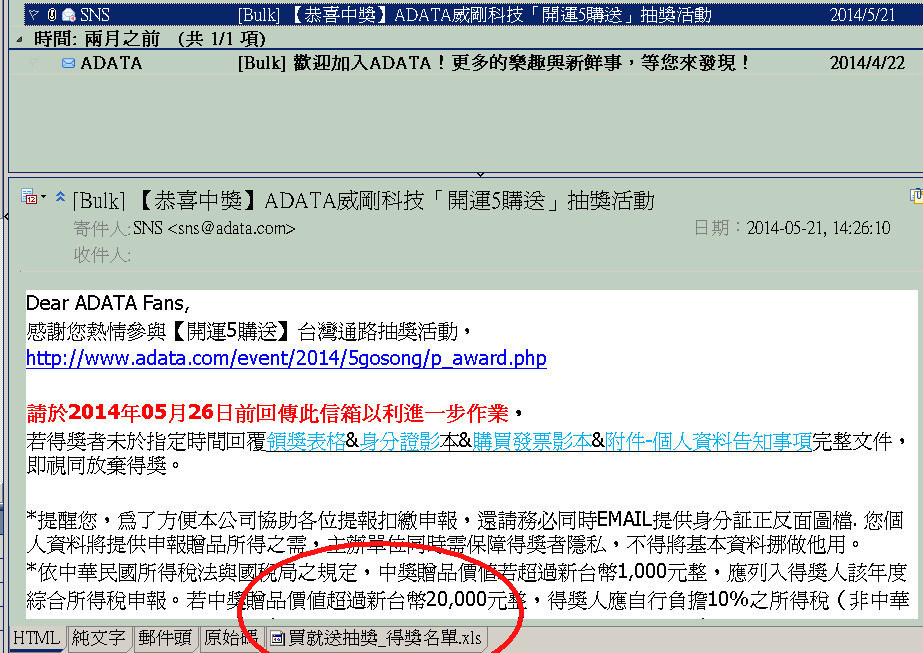The image size is (923, 653).
Task: Click the unread envelope icon beside ADATA
Action: point(68,63)
